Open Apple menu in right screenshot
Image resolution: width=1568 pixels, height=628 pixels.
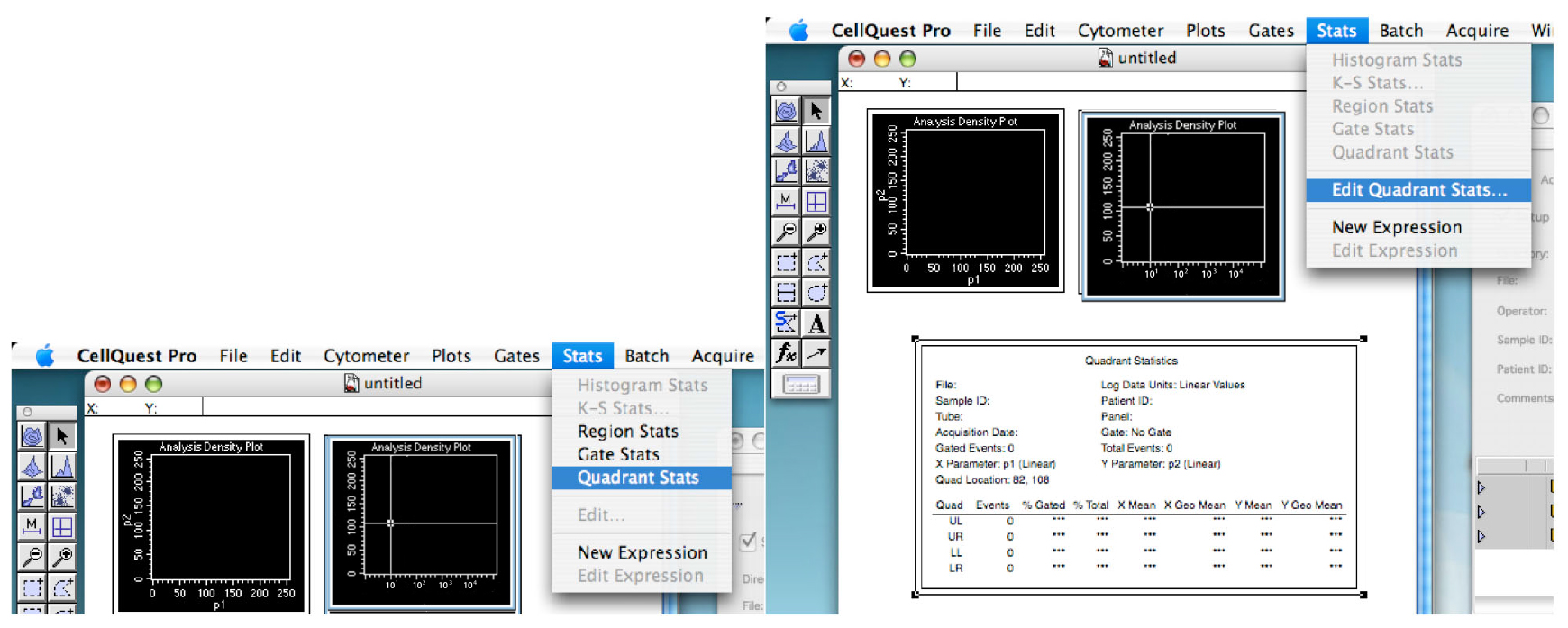[x=798, y=31]
